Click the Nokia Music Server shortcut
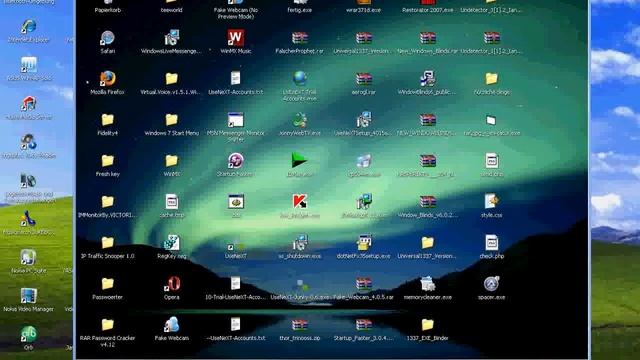The width and height of the screenshot is (640, 360). (29, 104)
